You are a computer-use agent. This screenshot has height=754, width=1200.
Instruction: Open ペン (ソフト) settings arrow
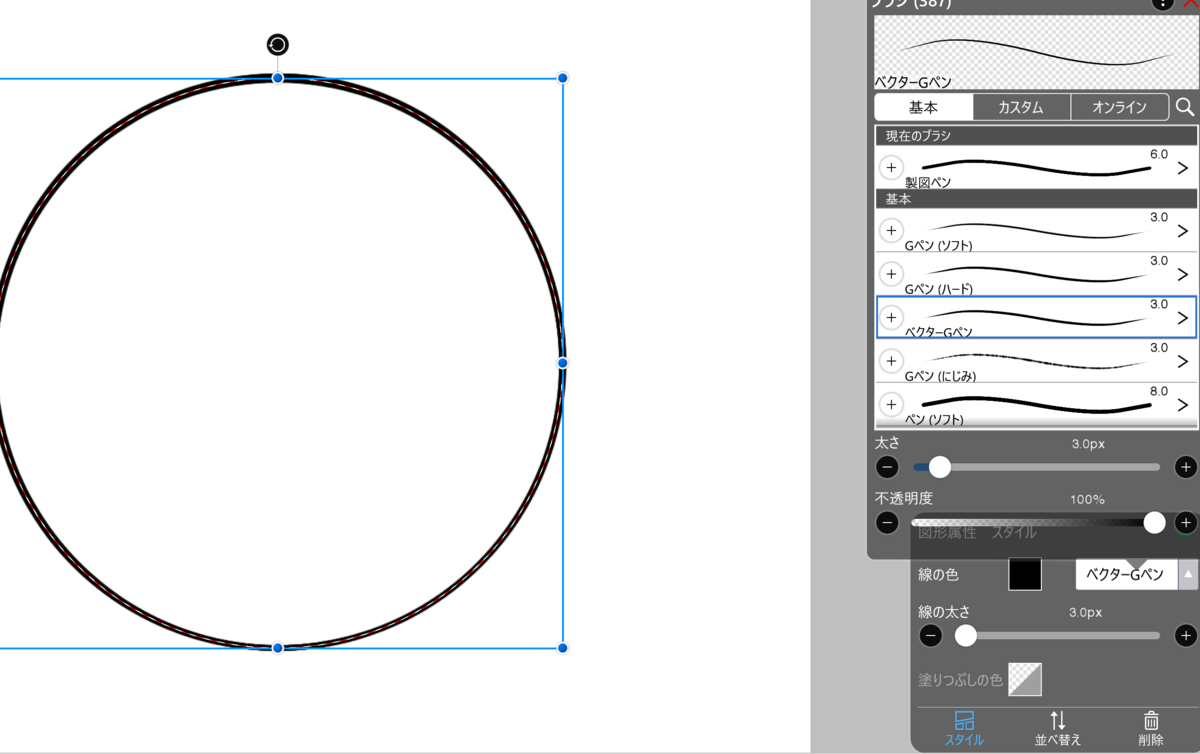pyautogui.click(x=1183, y=405)
